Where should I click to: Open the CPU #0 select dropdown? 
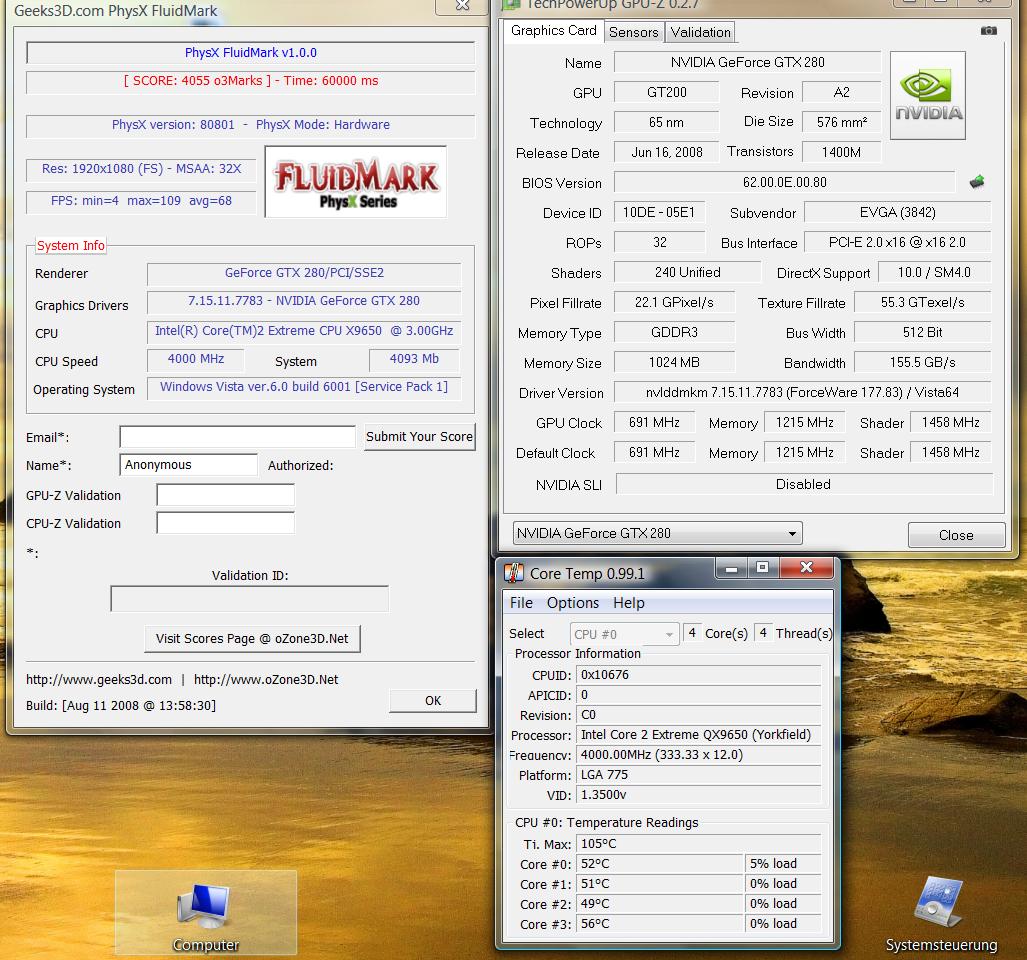pyautogui.click(x=624, y=634)
